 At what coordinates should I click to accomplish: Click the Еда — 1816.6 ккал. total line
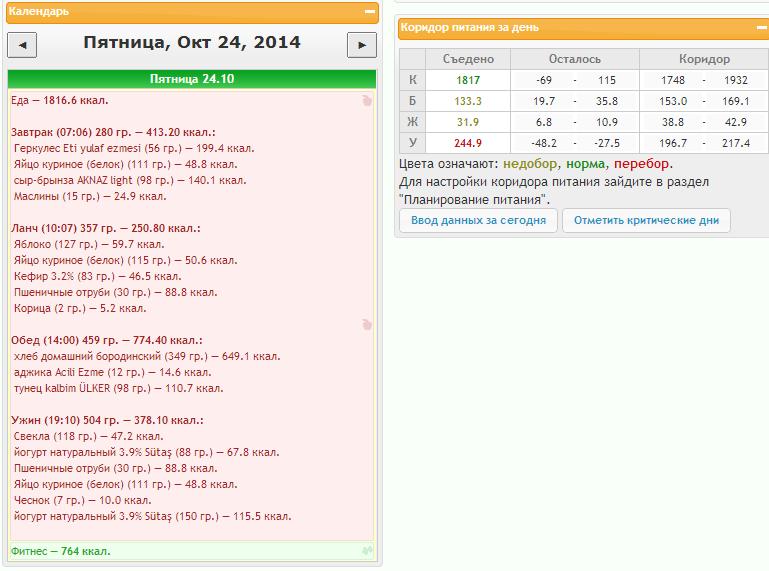tap(59, 101)
